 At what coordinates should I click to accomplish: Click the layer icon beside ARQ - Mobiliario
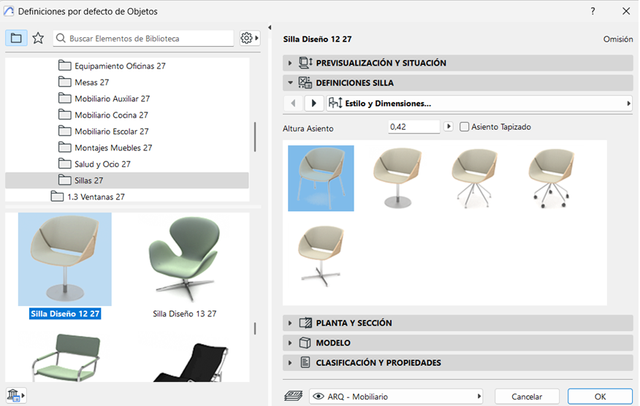[x=293, y=396]
